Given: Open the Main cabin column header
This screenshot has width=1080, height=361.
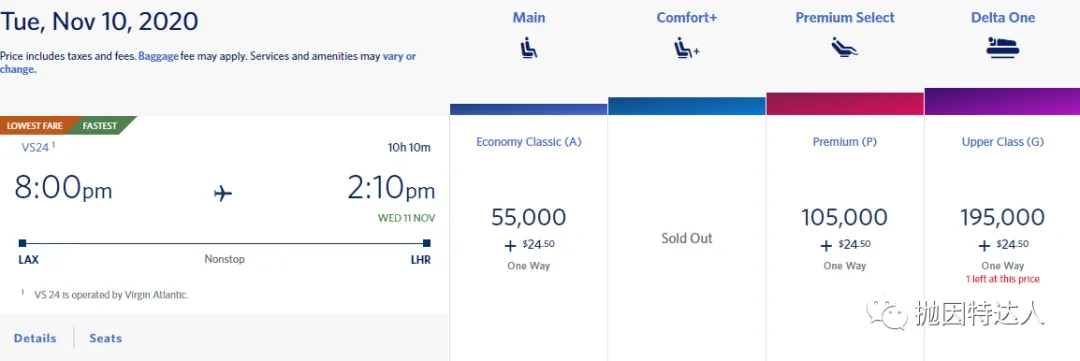Looking at the screenshot, I should click(528, 18).
